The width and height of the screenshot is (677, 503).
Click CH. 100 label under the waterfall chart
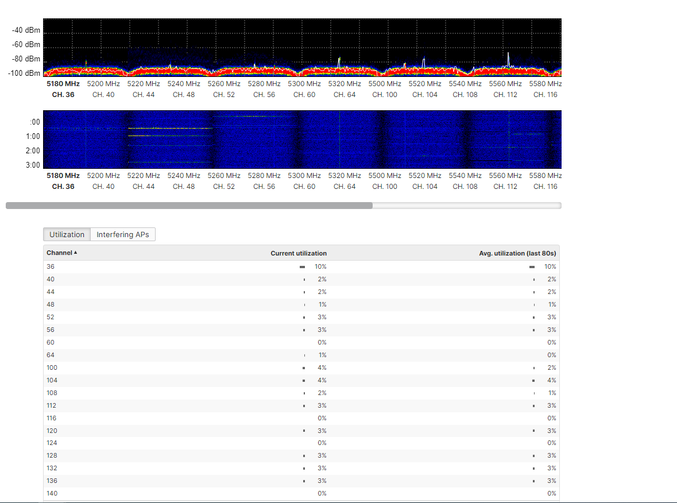[385, 187]
